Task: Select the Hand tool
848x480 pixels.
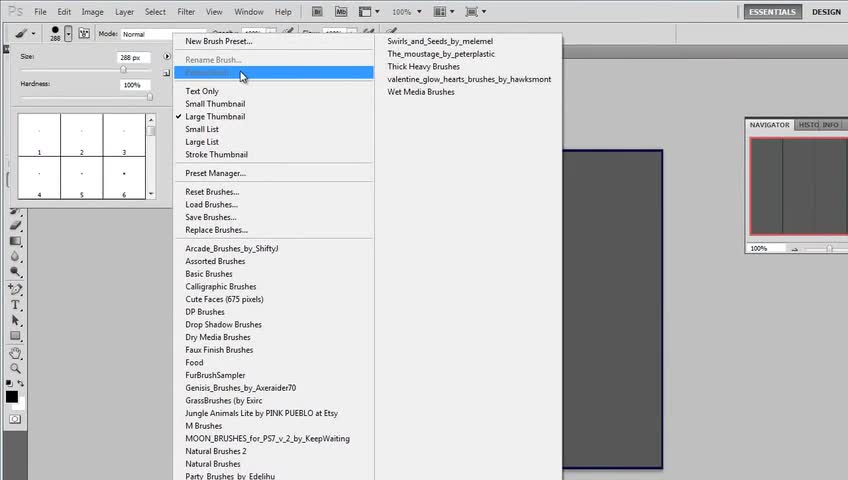Action: [x=15, y=354]
